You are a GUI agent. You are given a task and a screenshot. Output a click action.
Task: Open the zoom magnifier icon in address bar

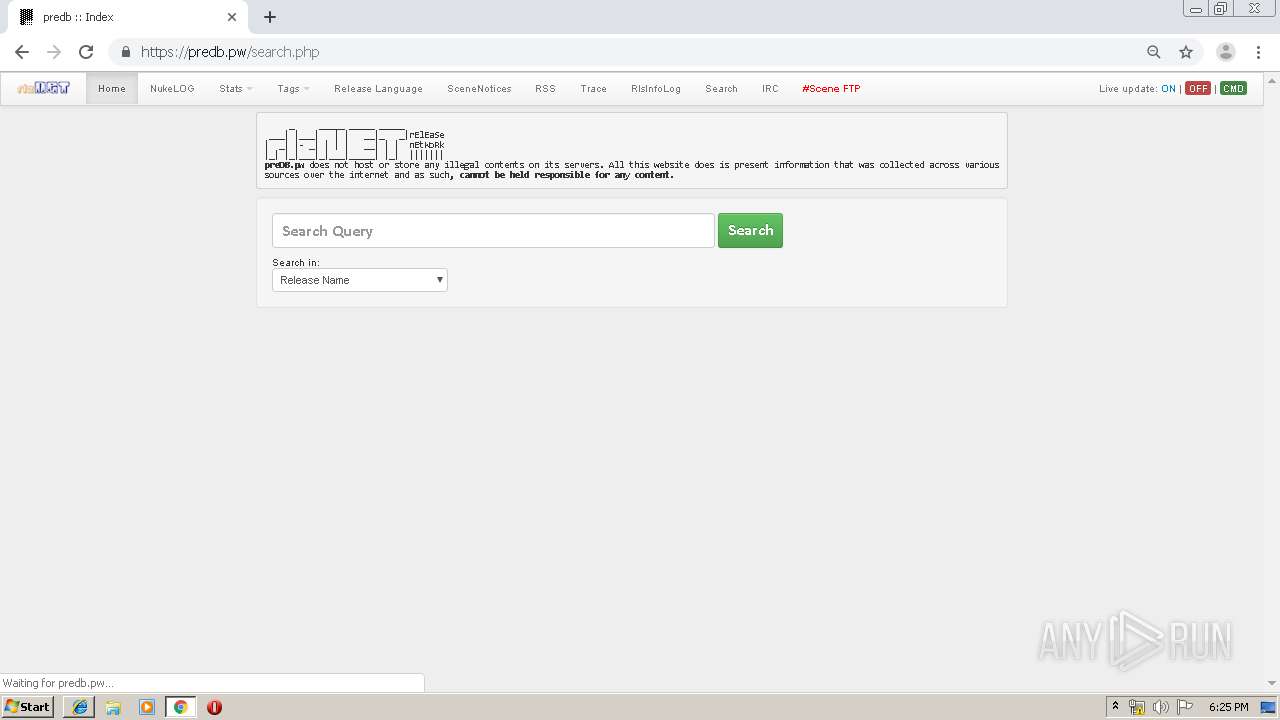1154,52
